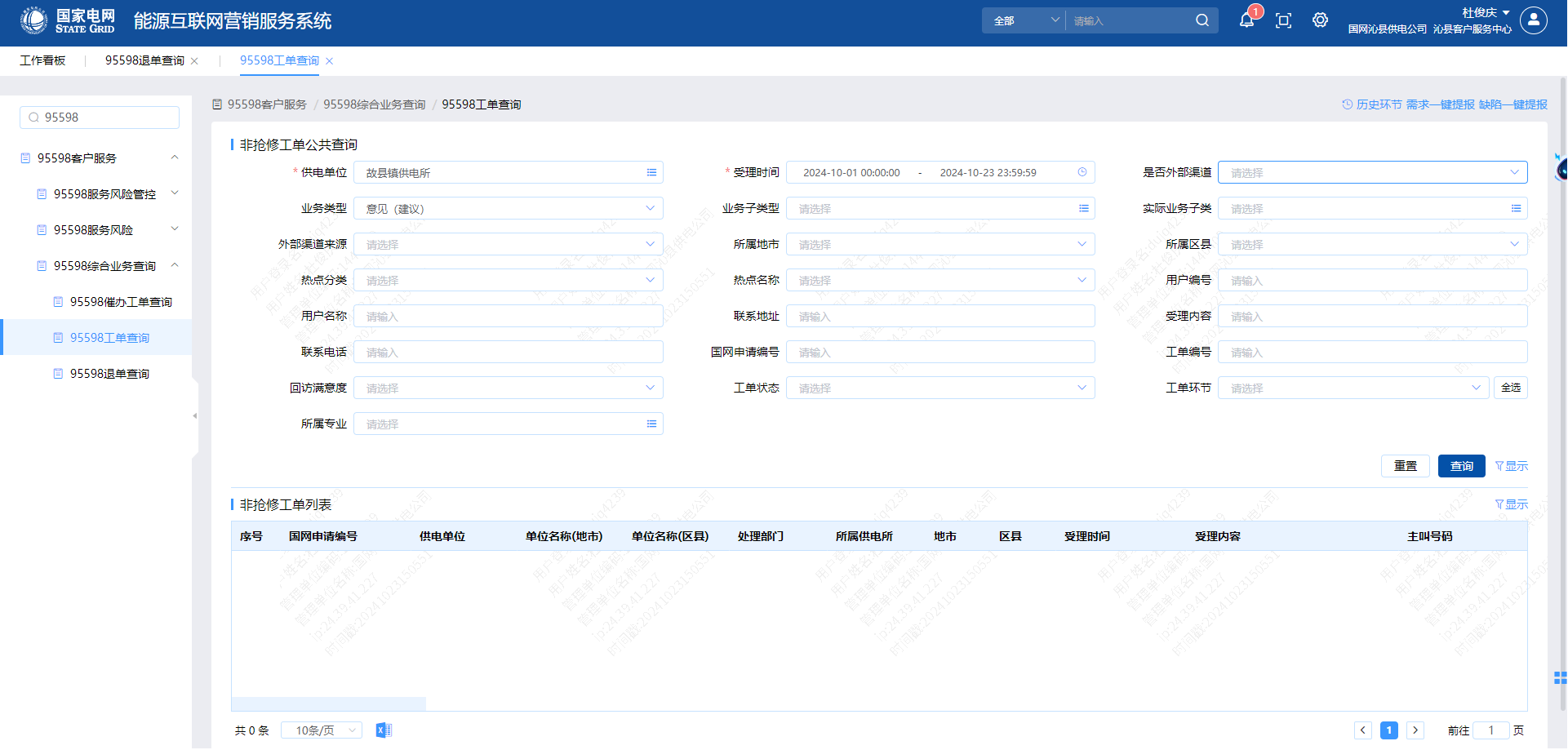Click the notification bell icon

(1246, 21)
